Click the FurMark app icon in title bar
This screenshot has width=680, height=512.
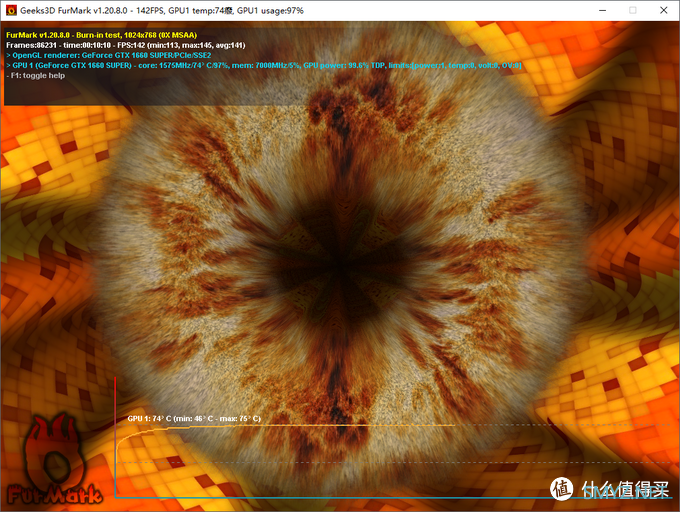[x=11, y=10]
